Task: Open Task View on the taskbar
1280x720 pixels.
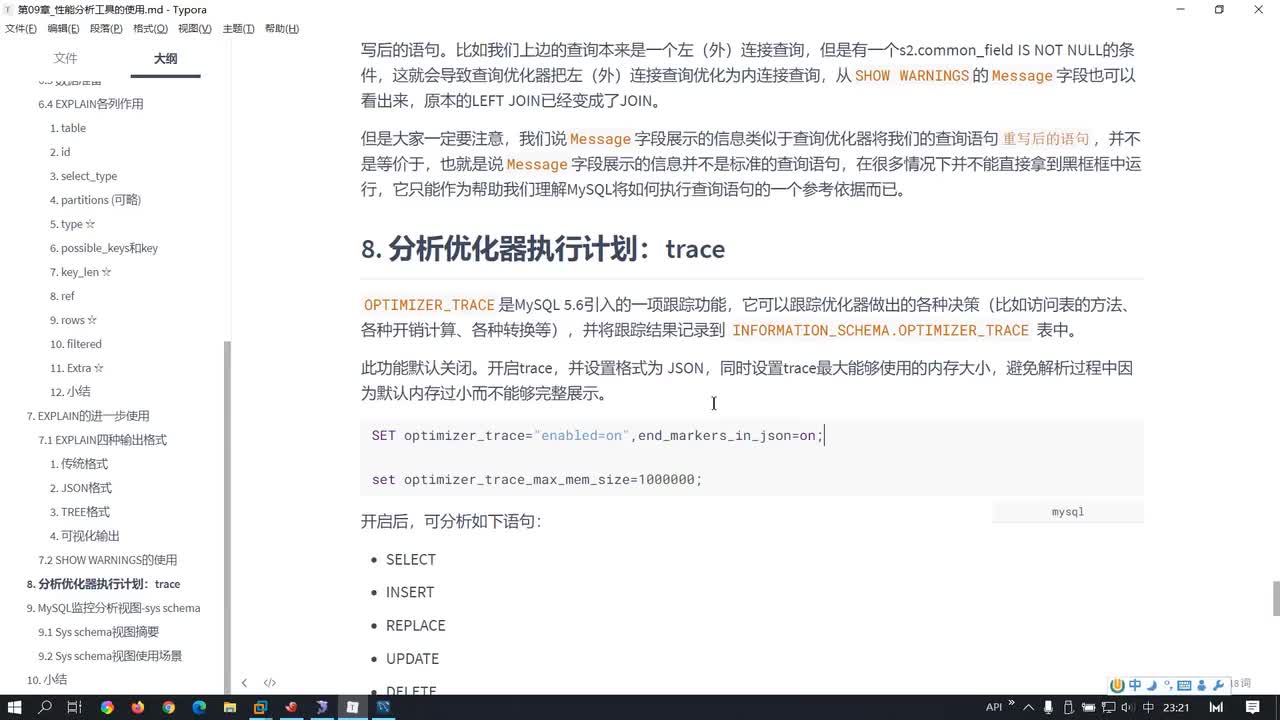Action: (x=74, y=707)
